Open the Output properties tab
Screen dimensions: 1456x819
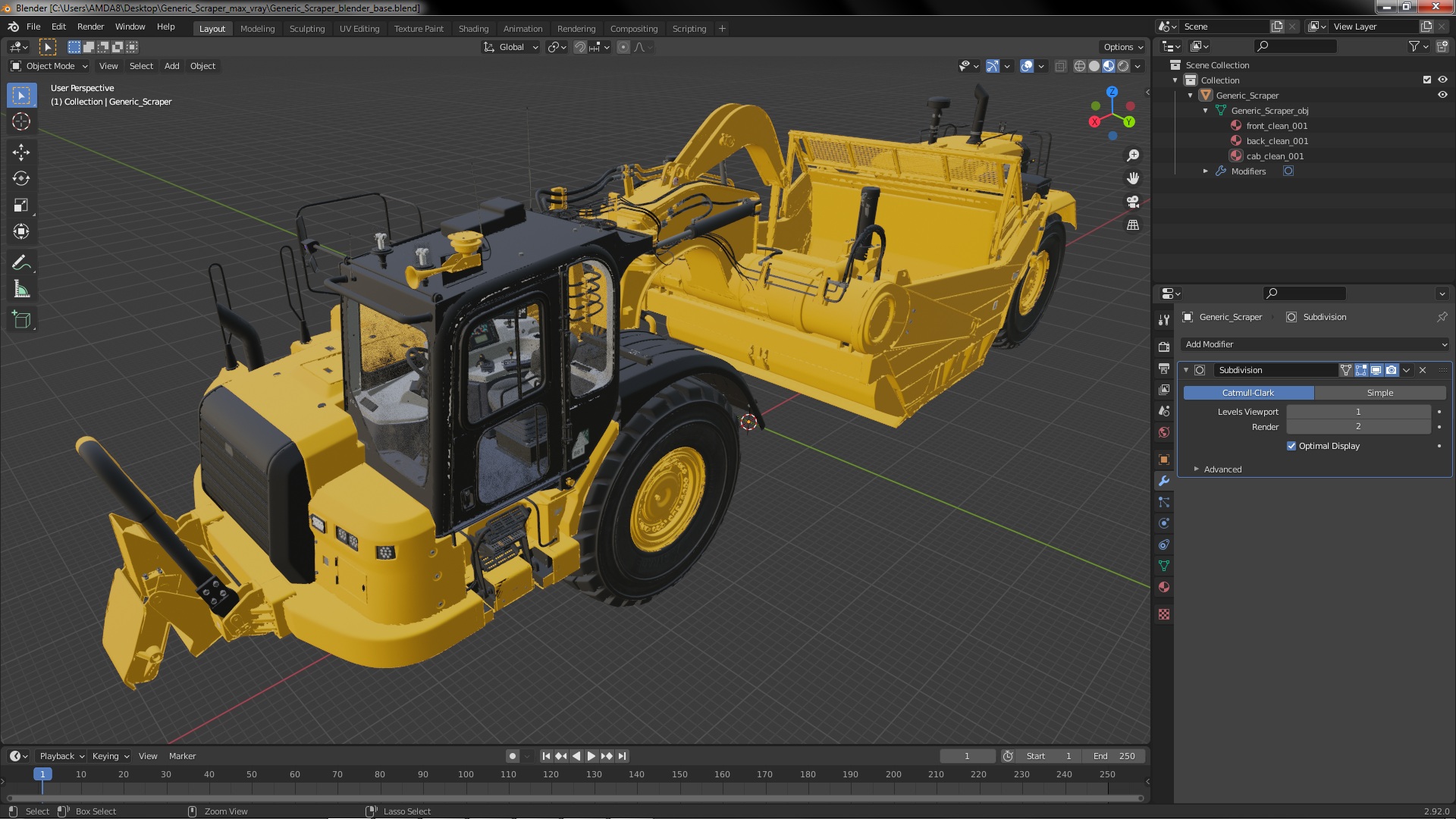pyautogui.click(x=1164, y=369)
